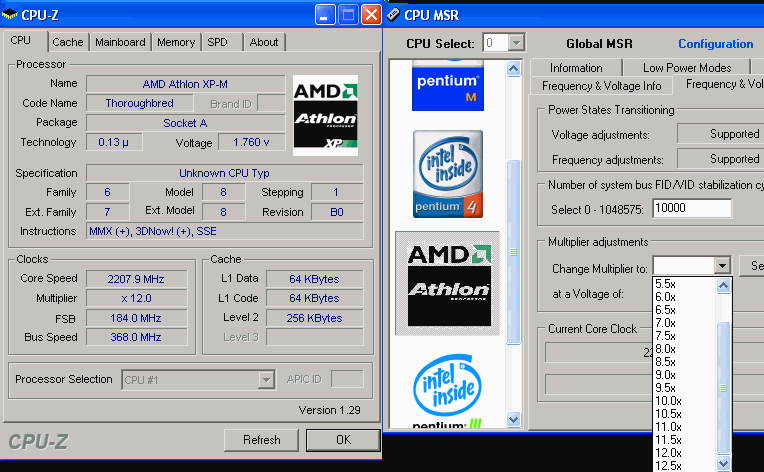Click the Level 2 cache value 256 KBytes
Screen dimensions: 764x472
coord(315,318)
